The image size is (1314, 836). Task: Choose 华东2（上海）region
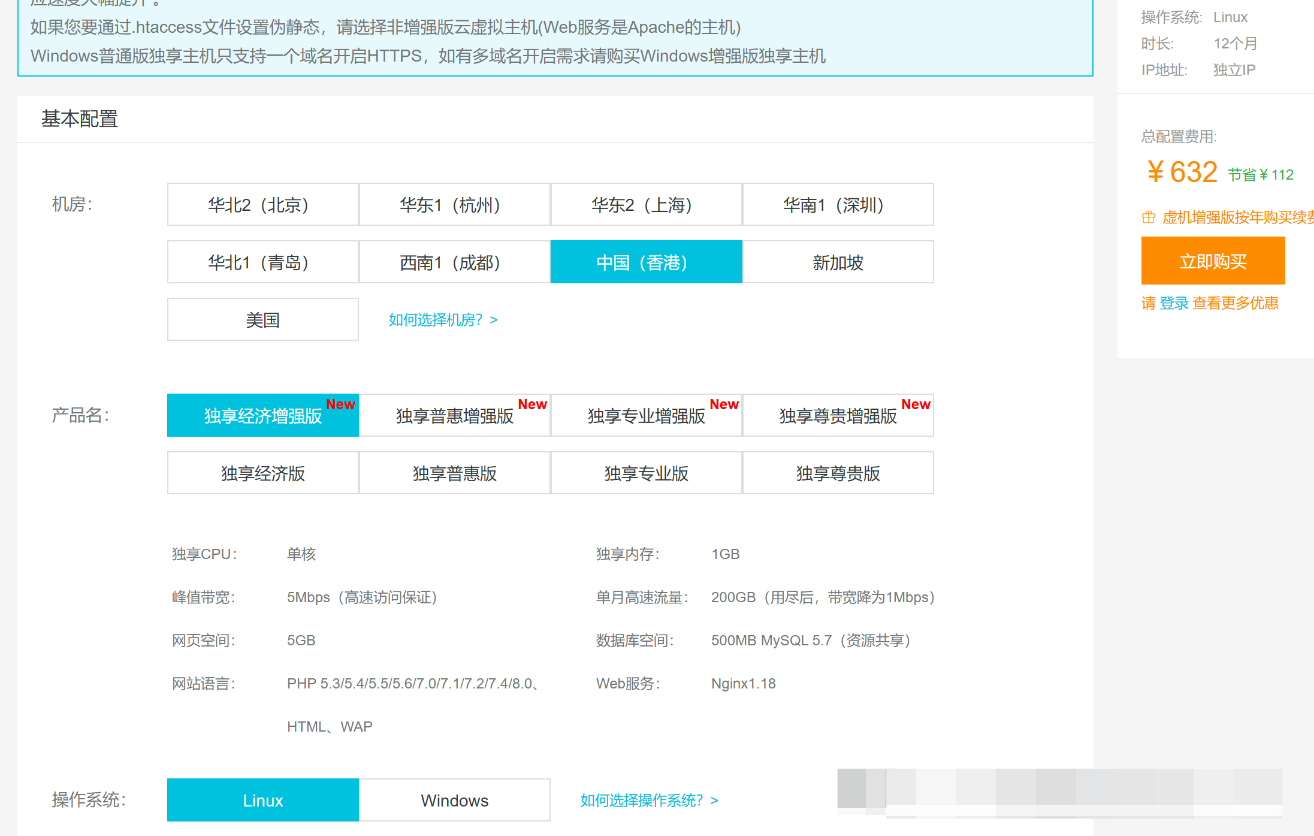click(646, 204)
